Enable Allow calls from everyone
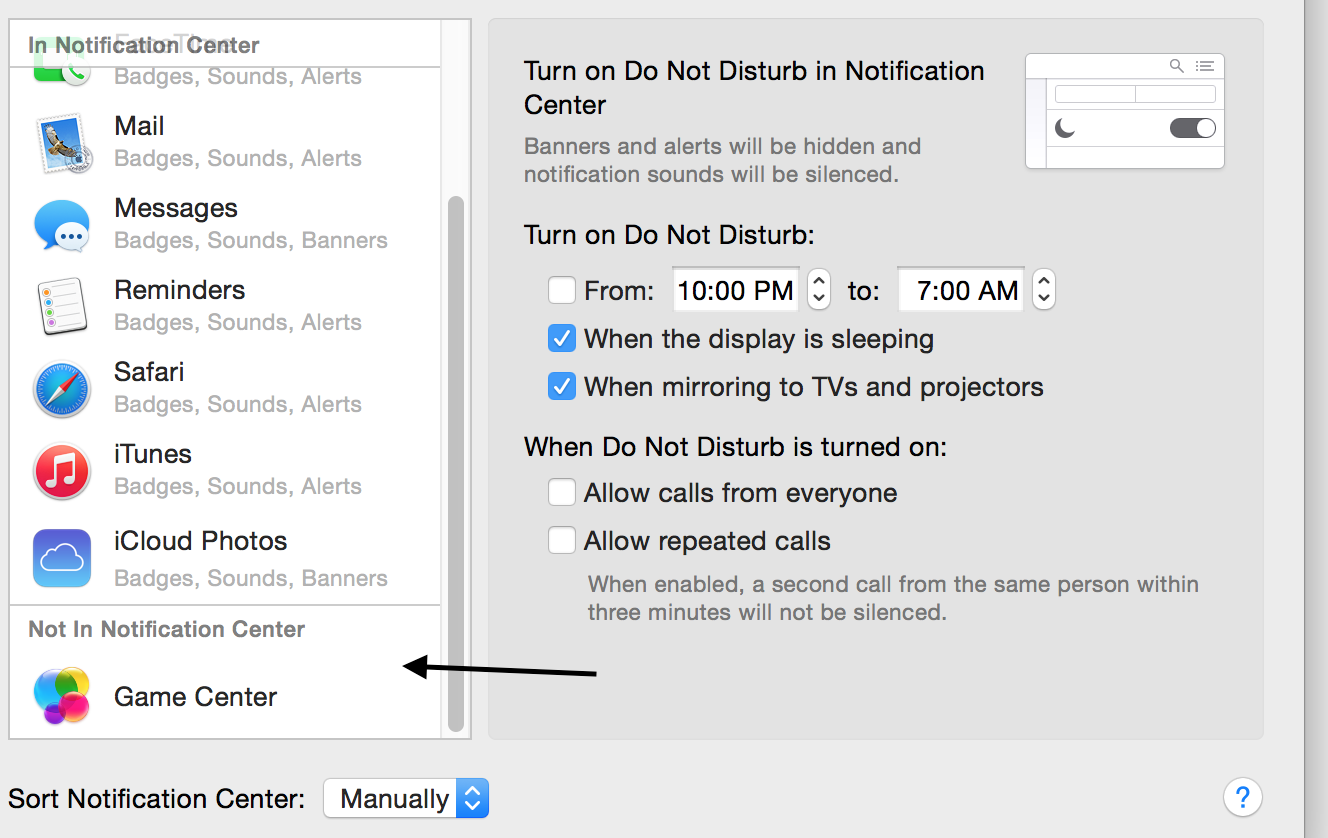Viewport: 1328px width, 838px height. (x=562, y=492)
